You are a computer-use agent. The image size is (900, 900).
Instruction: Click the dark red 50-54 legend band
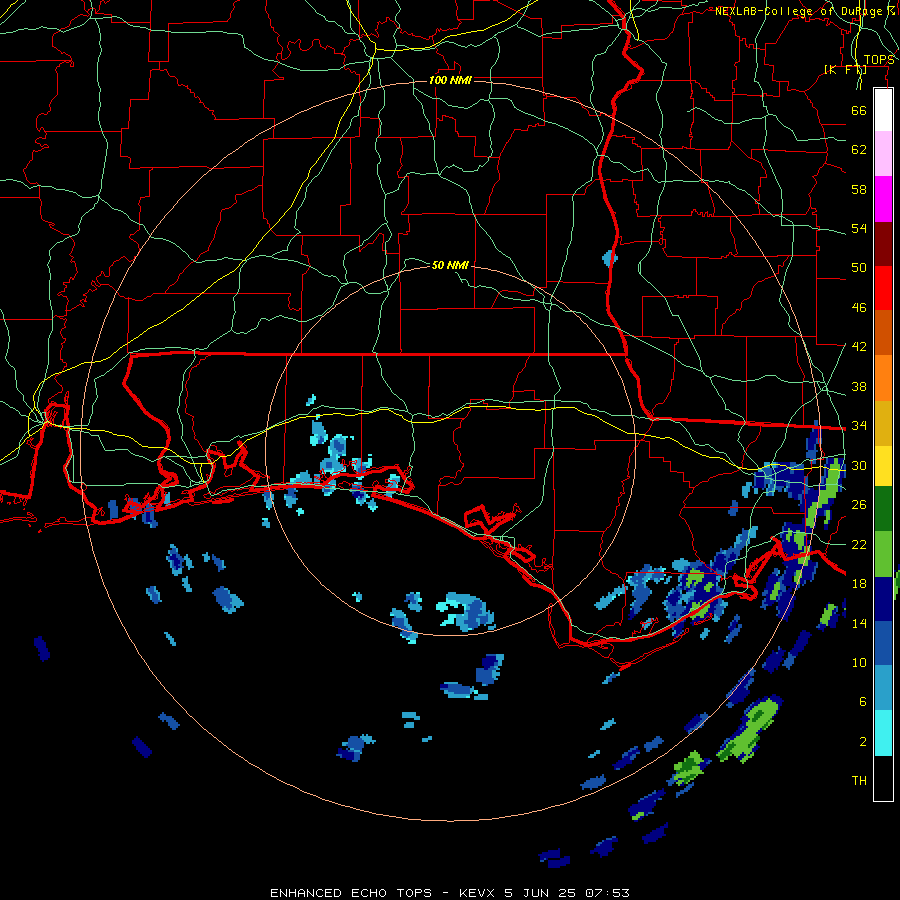tap(883, 244)
